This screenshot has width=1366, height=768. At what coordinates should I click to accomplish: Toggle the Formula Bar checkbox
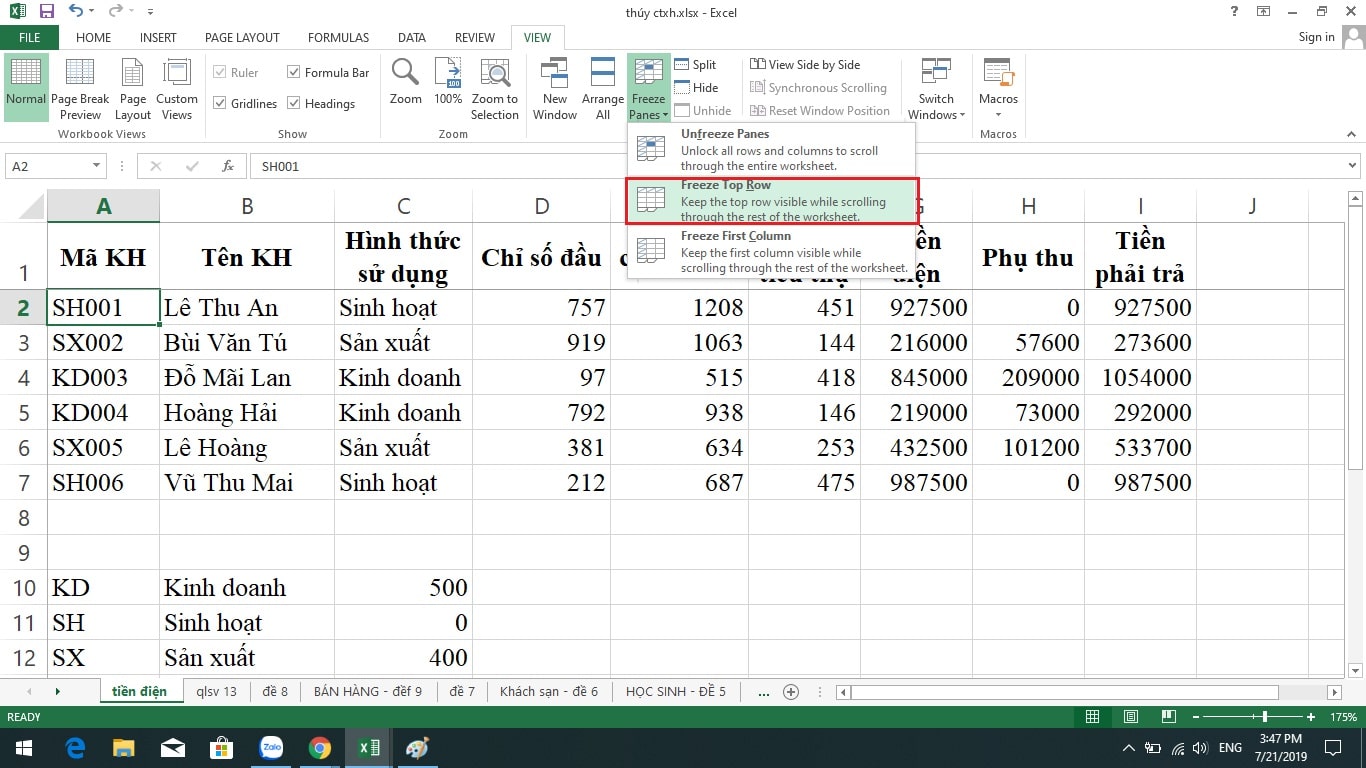point(293,72)
